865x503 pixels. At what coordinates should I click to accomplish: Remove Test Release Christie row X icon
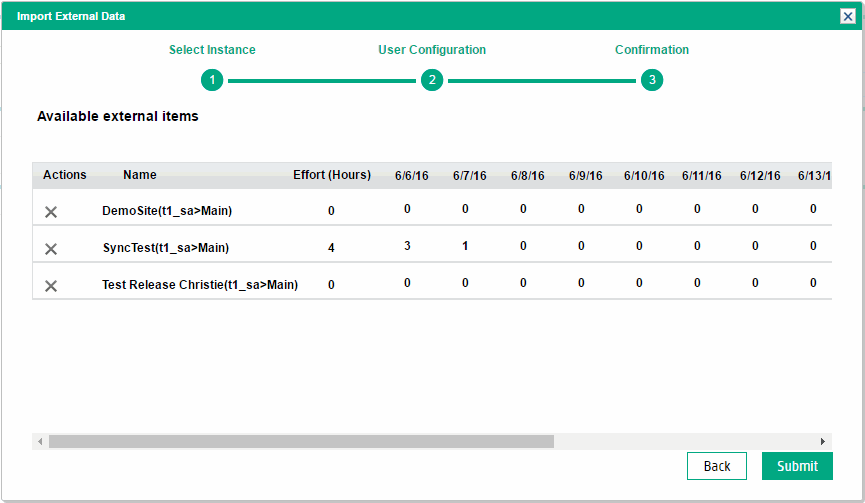(x=51, y=286)
